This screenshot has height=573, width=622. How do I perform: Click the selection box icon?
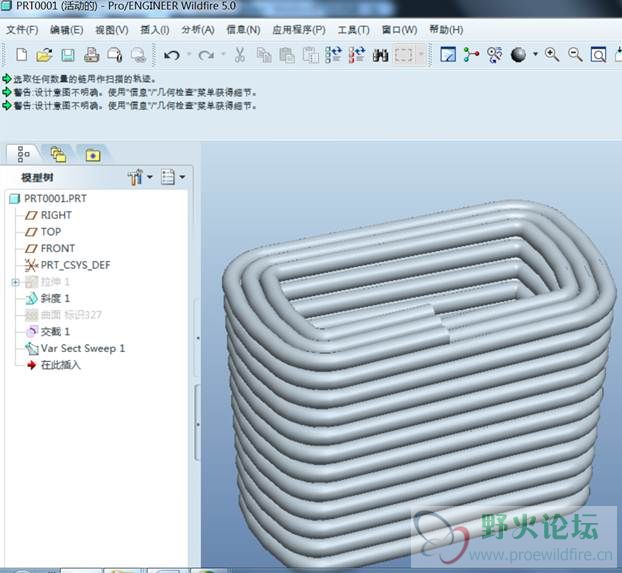[x=404, y=55]
